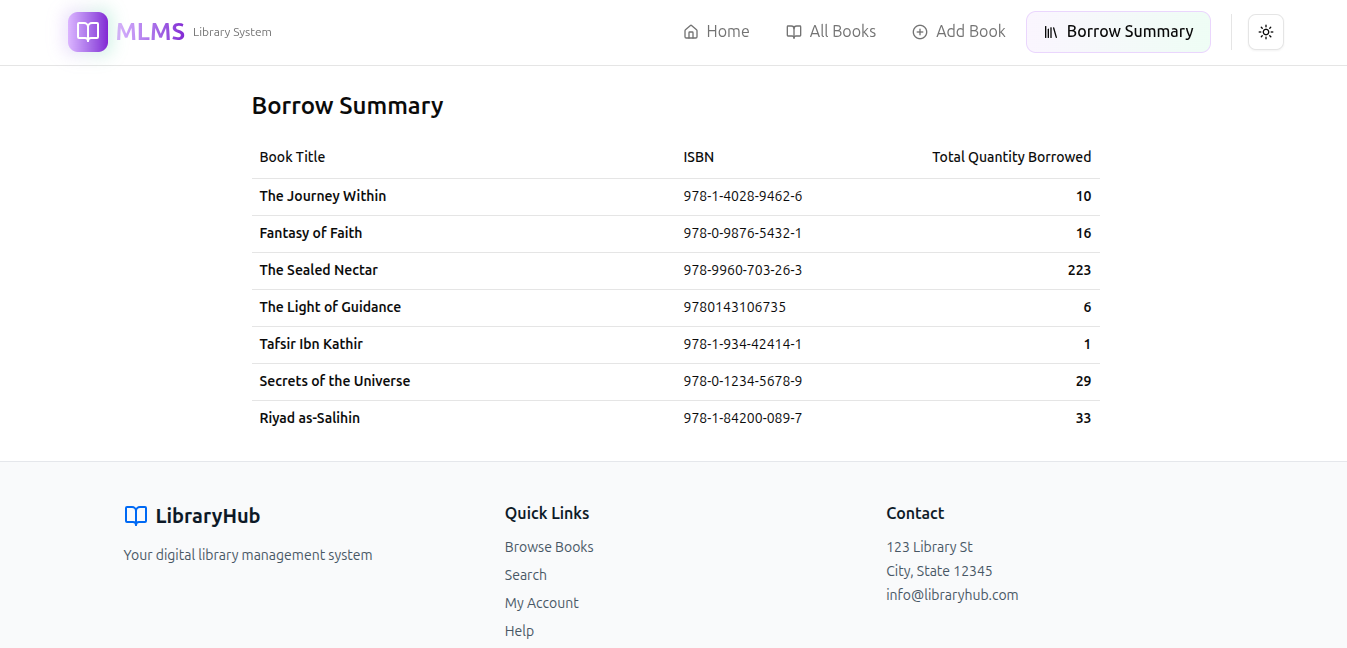This screenshot has width=1347, height=648.
Task: Select Riyad as-Salihin title cell
Action: (310, 418)
